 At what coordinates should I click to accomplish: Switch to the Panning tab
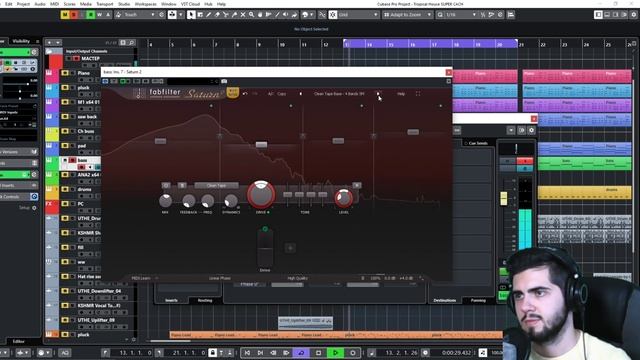coord(478,300)
